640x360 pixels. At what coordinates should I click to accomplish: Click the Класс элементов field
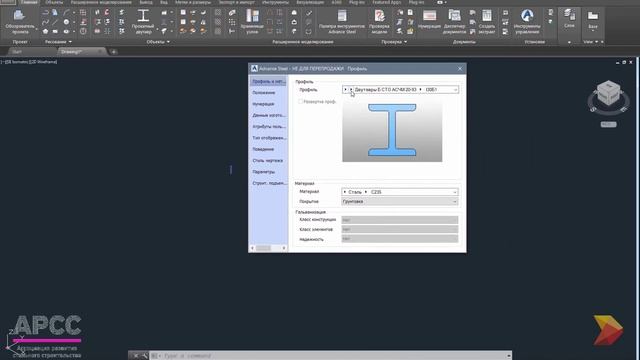tap(400, 229)
